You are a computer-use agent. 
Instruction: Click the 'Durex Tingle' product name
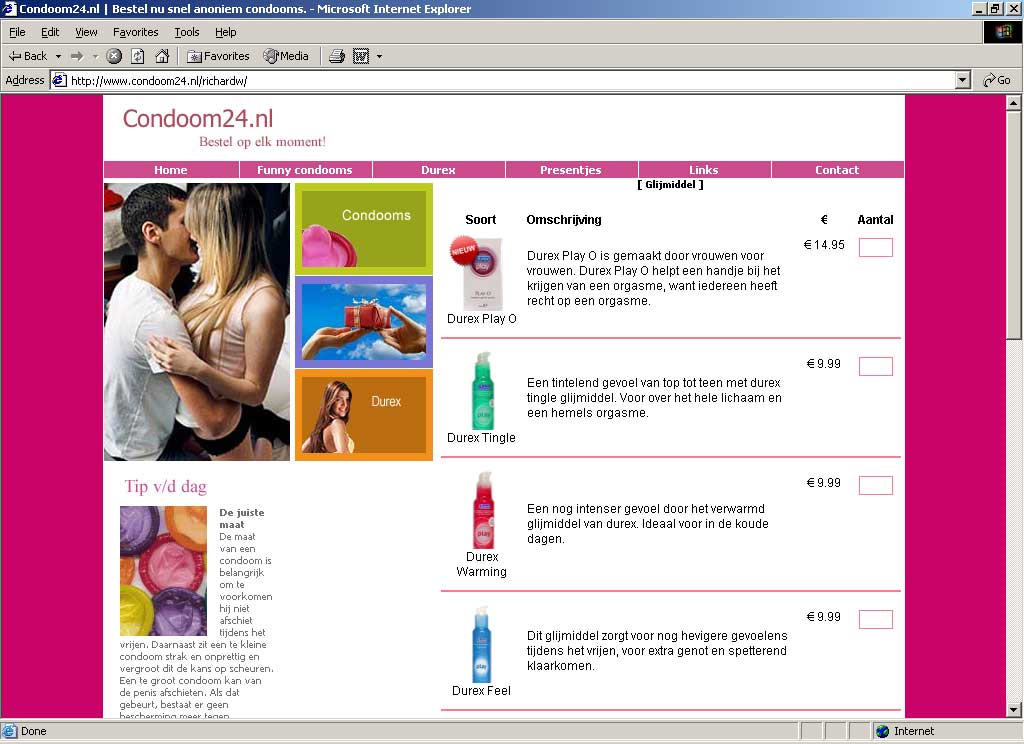coord(481,438)
